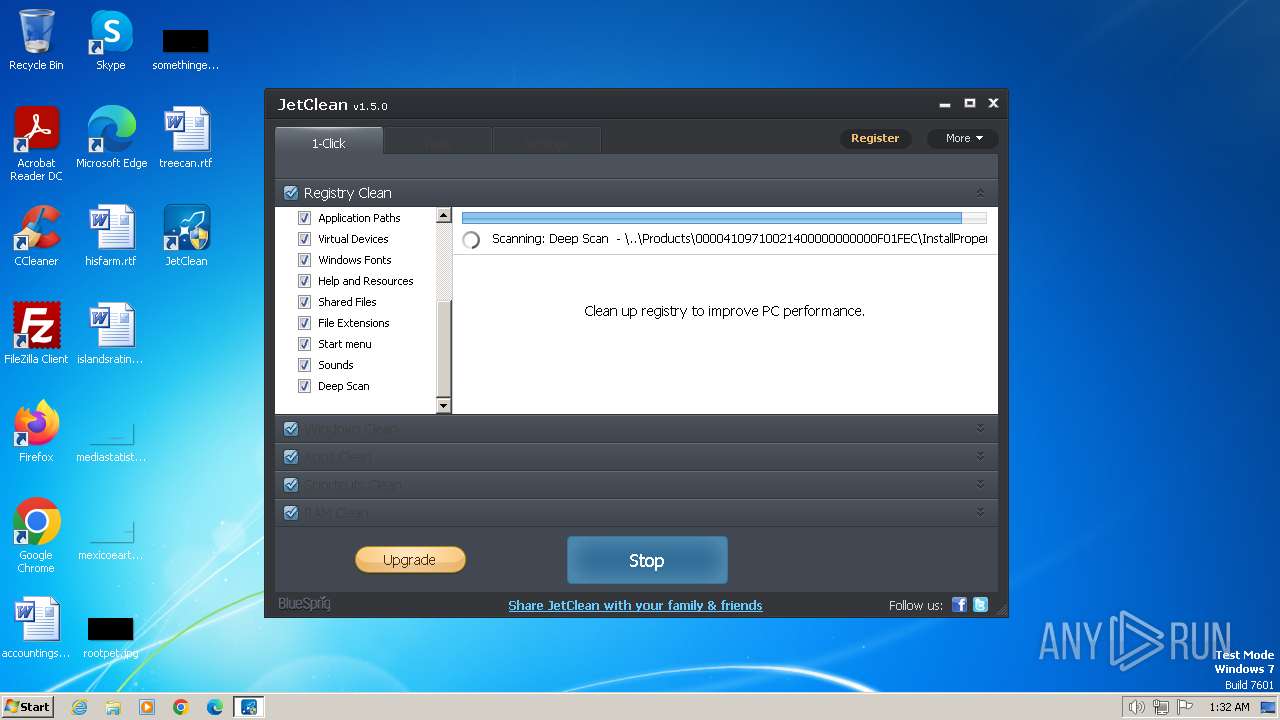Image resolution: width=1280 pixels, height=720 pixels.
Task: Click registry list scroll down arrow
Action: [x=444, y=406]
